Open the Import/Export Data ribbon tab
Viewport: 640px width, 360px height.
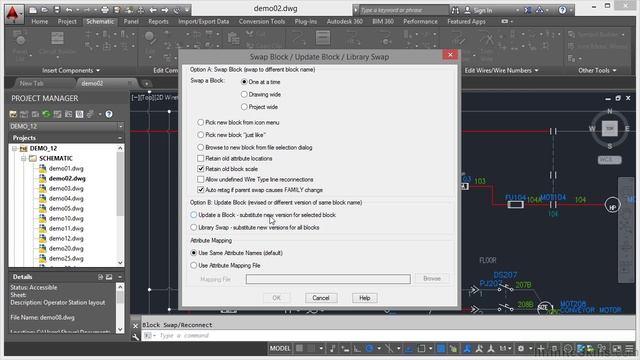(x=203, y=22)
